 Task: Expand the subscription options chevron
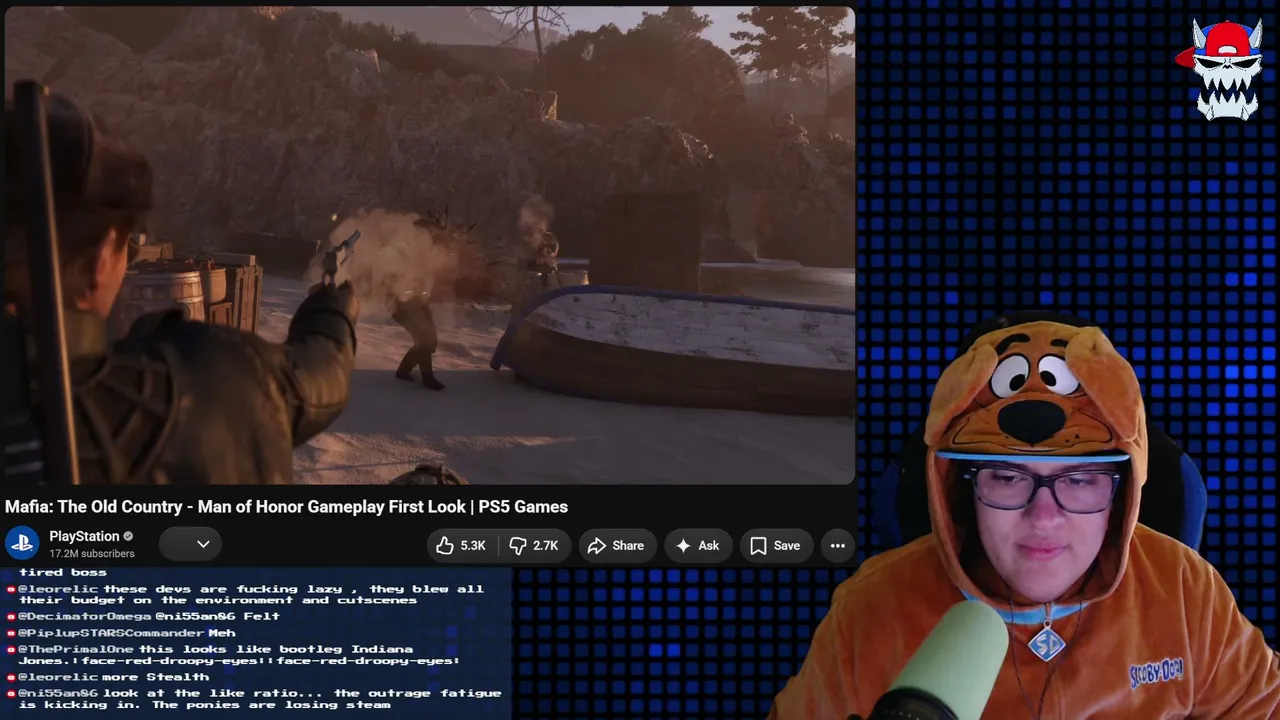click(x=203, y=544)
